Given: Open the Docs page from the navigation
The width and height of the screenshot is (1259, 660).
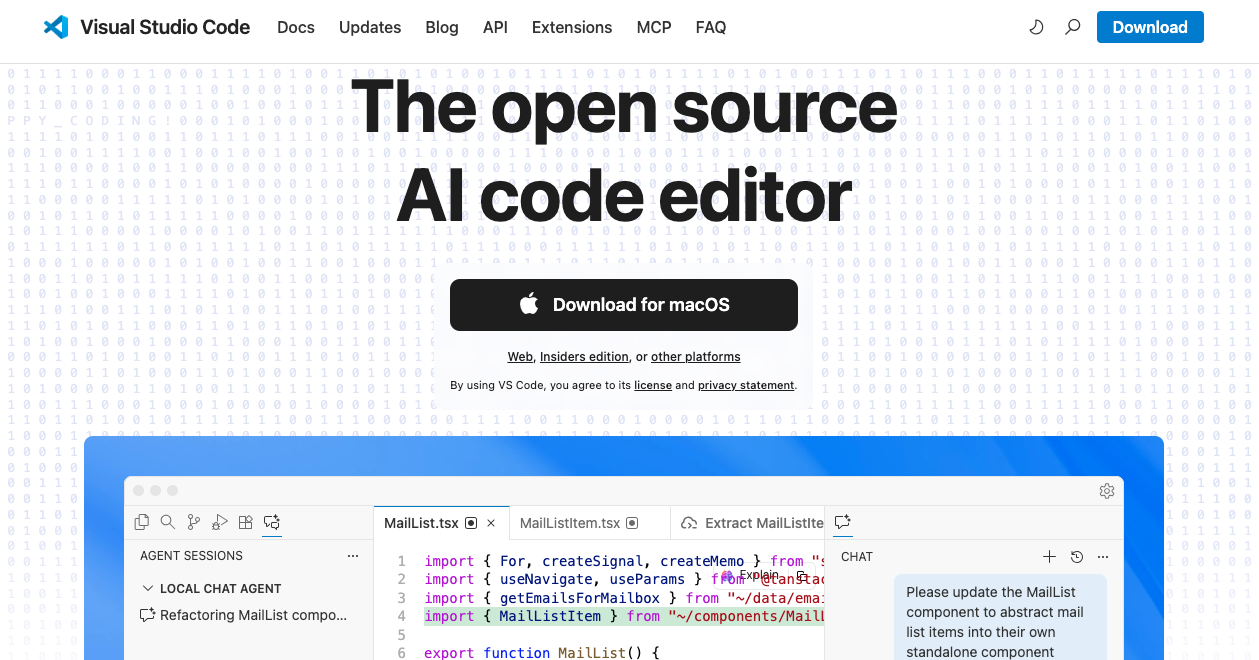Looking at the screenshot, I should (x=295, y=27).
